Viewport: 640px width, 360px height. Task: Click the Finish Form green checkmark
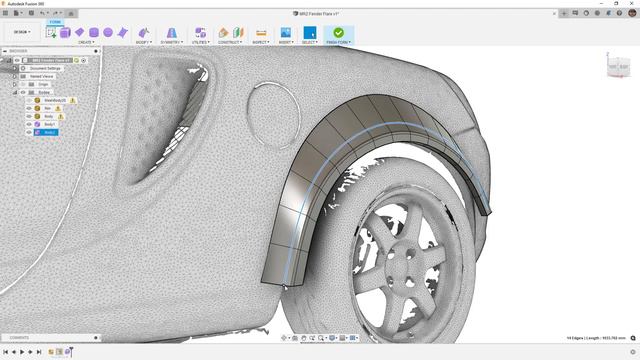(x=338, y=32)
